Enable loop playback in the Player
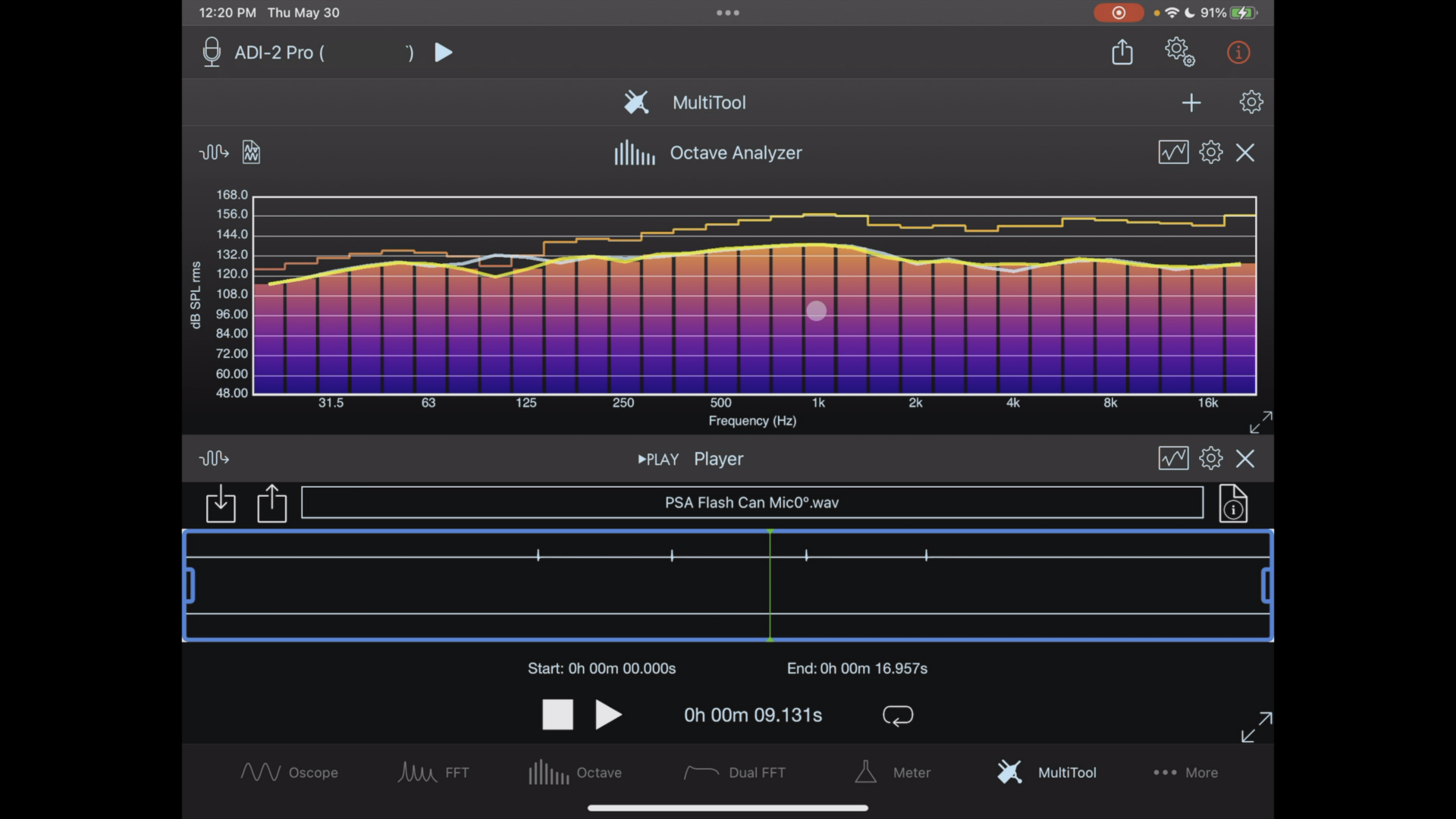 point(898,714)
